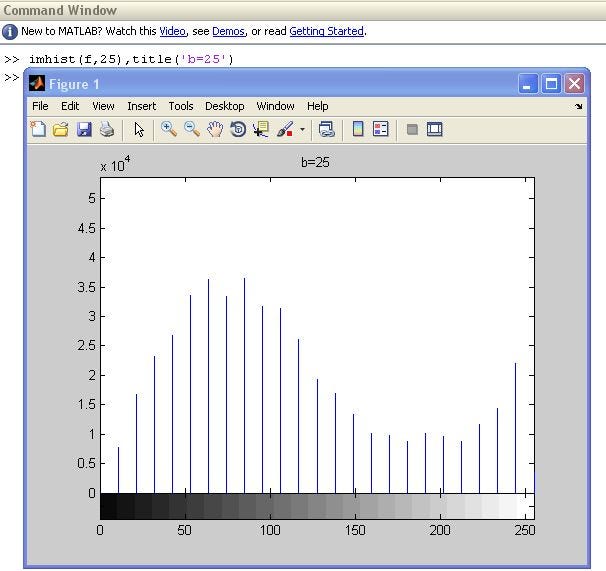Open the Getting Started link
Screen dimensions: 606x571
click(x=327, y=31)
